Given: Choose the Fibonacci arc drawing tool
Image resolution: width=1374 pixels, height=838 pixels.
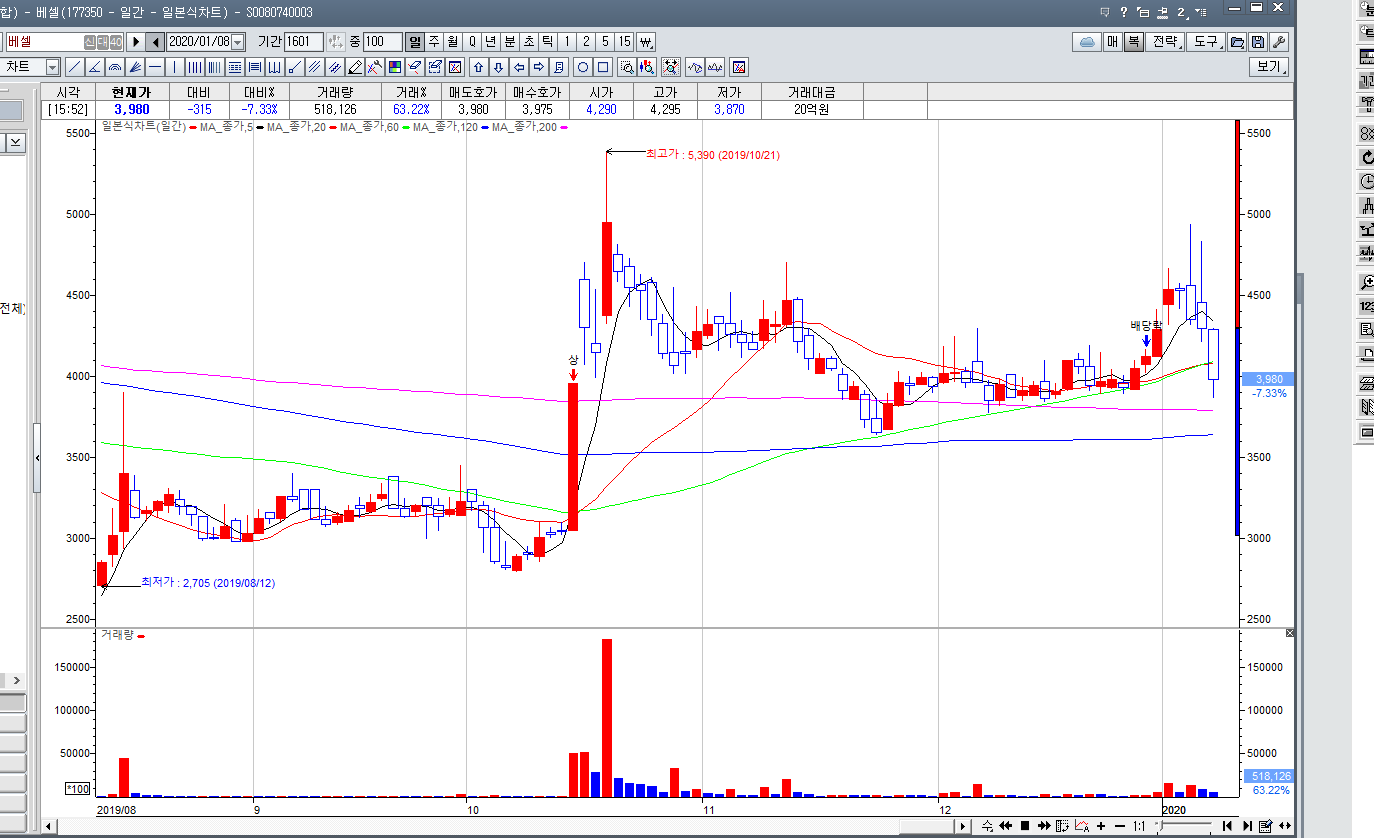Looking at the screenshot, I should tap(115, 67).
